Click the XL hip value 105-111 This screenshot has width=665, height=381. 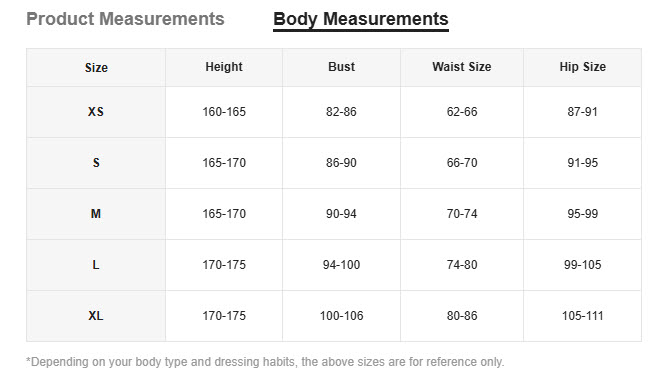(583, 316)
